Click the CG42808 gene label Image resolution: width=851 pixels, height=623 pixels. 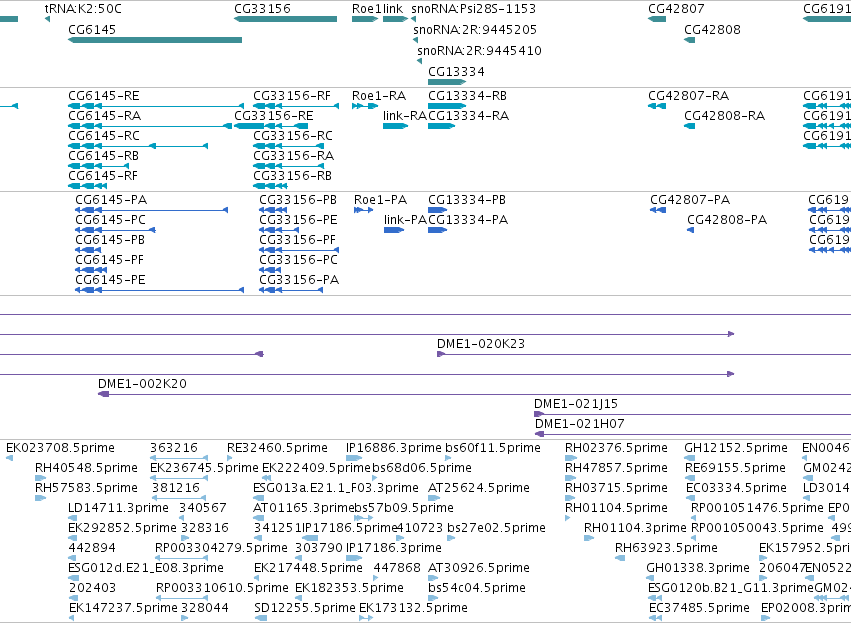(712, 29)
